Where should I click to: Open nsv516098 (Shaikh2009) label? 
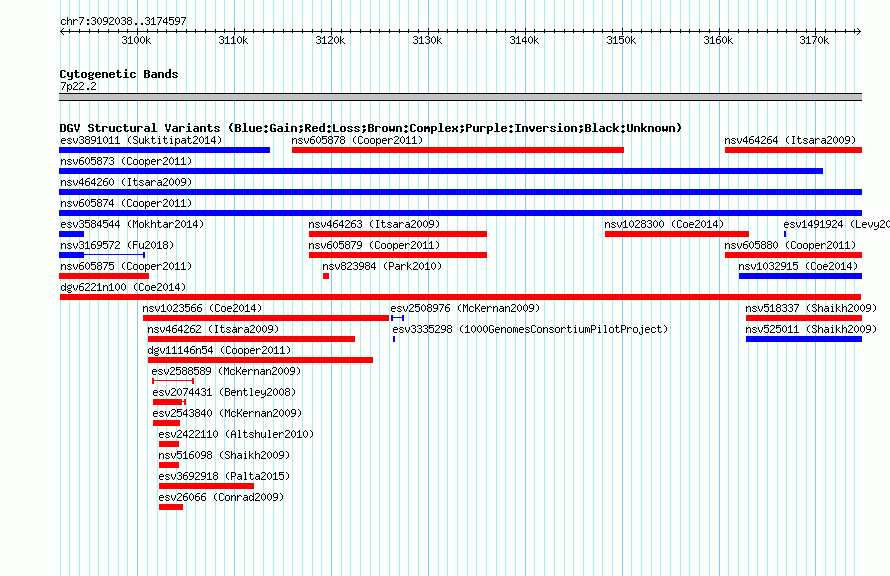pyautogui.click(x=224, y=455)
